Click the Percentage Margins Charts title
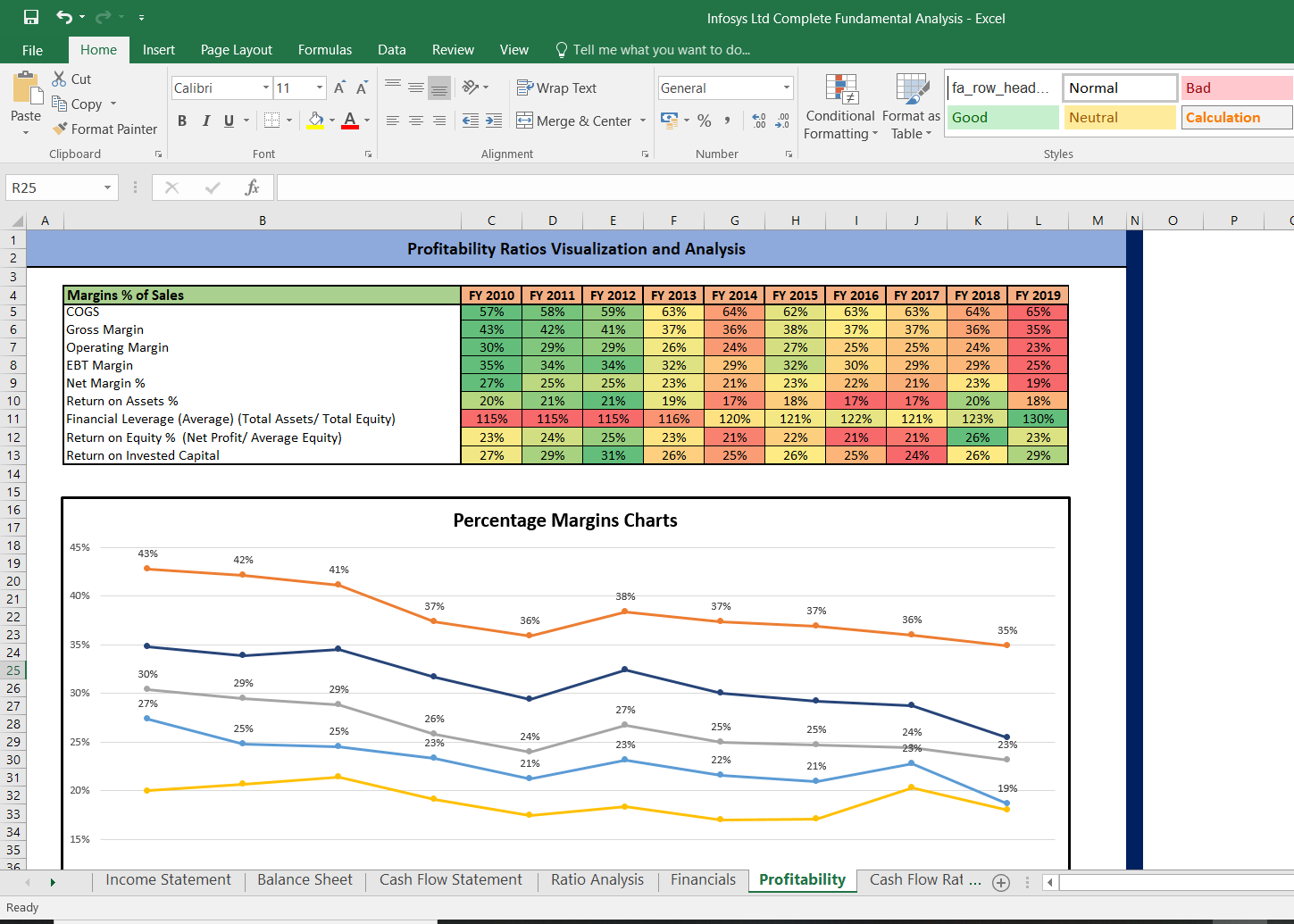 (x=565, y=520)
